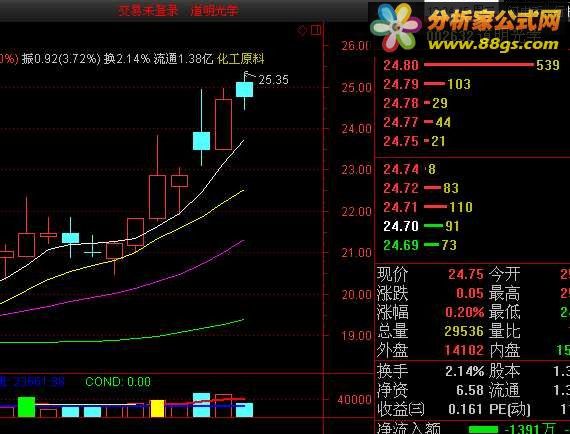Click the 振0.92(3.72%) amplitude text
This screenshot has height=434, width=570.
tap(60, 59)
